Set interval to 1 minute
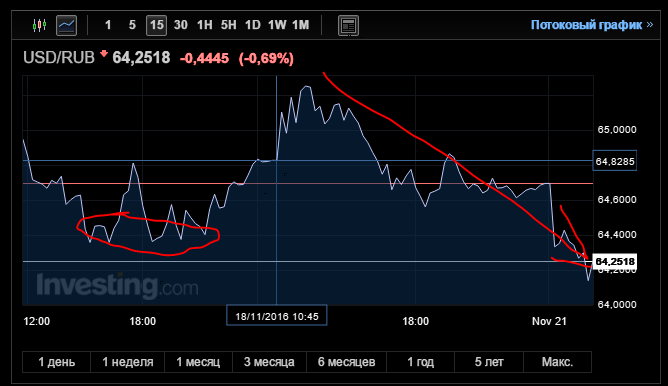The image size is (668, 386). click(x=108, y=25)
